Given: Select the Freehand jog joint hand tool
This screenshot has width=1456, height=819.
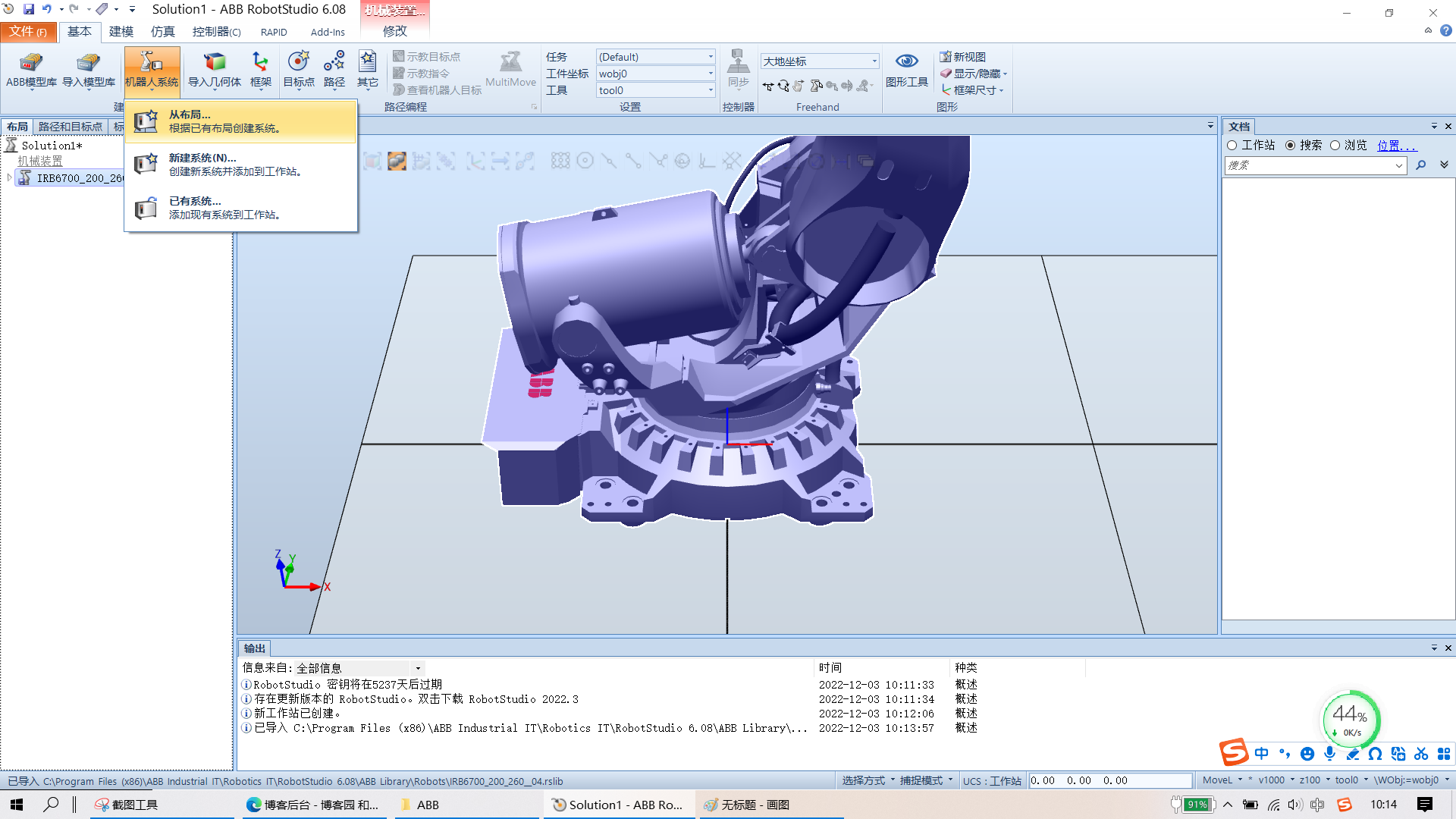Looking at the screenshot, I should (x=799, y=86).
